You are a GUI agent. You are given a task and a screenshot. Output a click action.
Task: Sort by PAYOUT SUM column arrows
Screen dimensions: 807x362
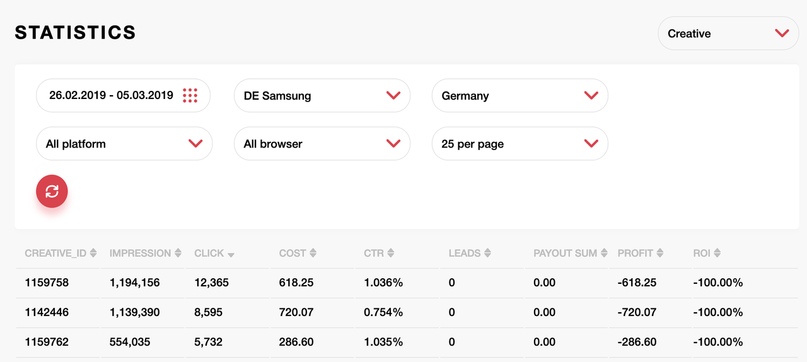(605, 253)
